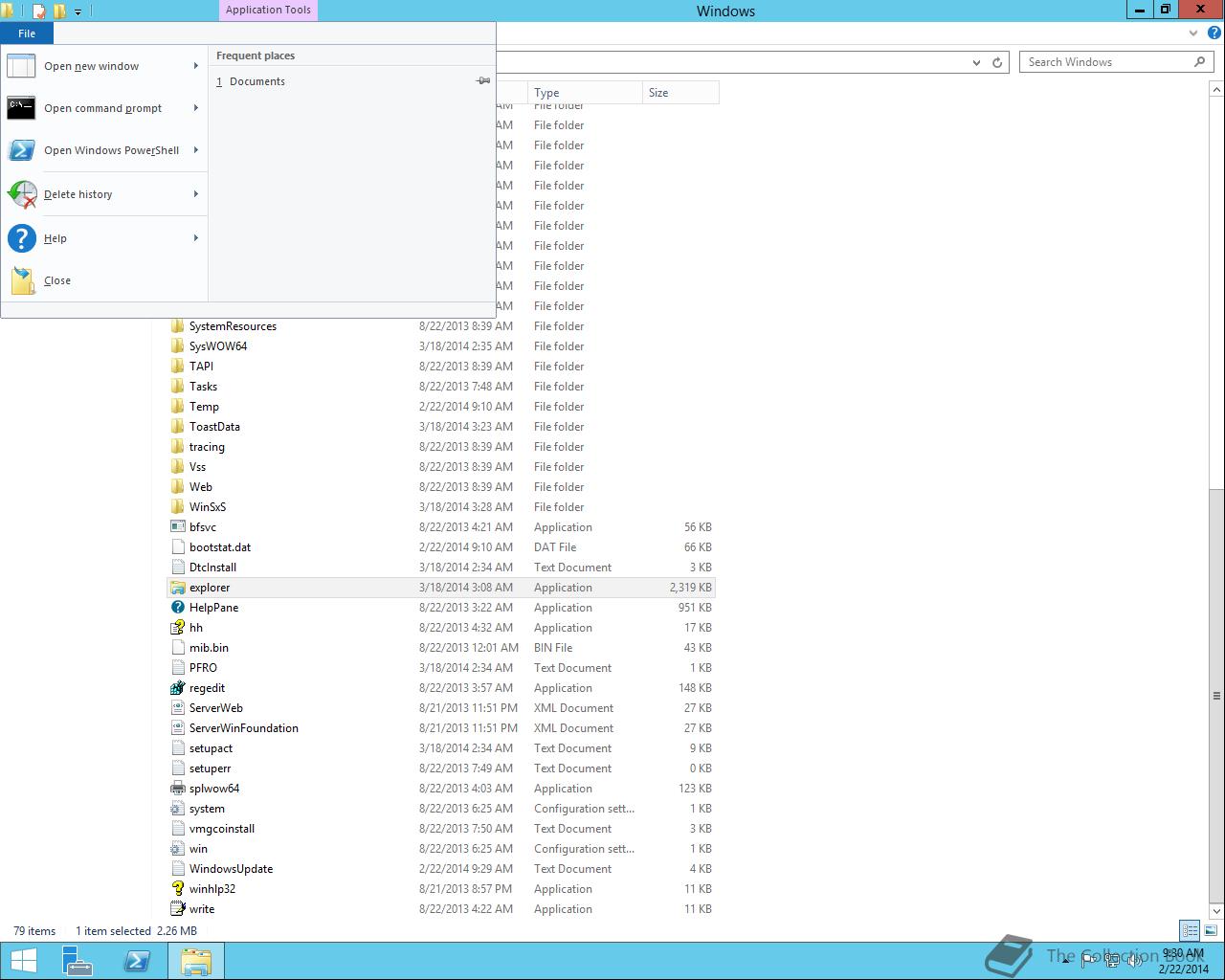The width and height of the screenshot is (1225, 980).
Task: Click the folder system icon in the title bar
Action: point(7,11)
